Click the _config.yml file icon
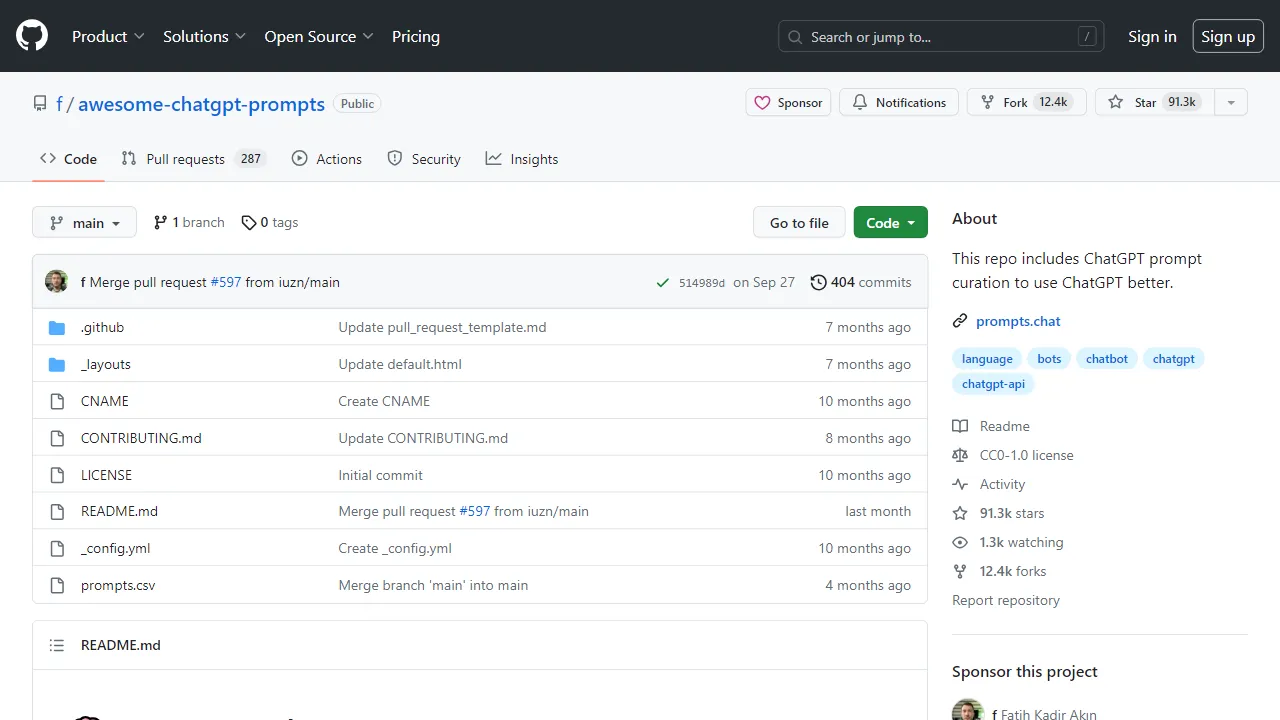Image resolution: width=1280 pixels, height=720 pixels. (57, 549)
